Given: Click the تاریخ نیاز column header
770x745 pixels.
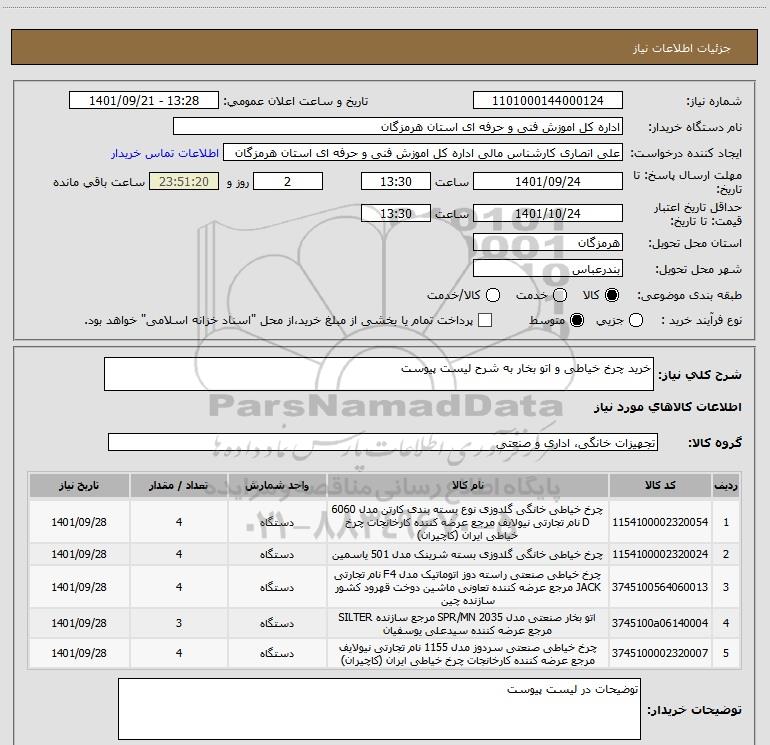Looking at the screenshot, I should [x=79, y=485].
